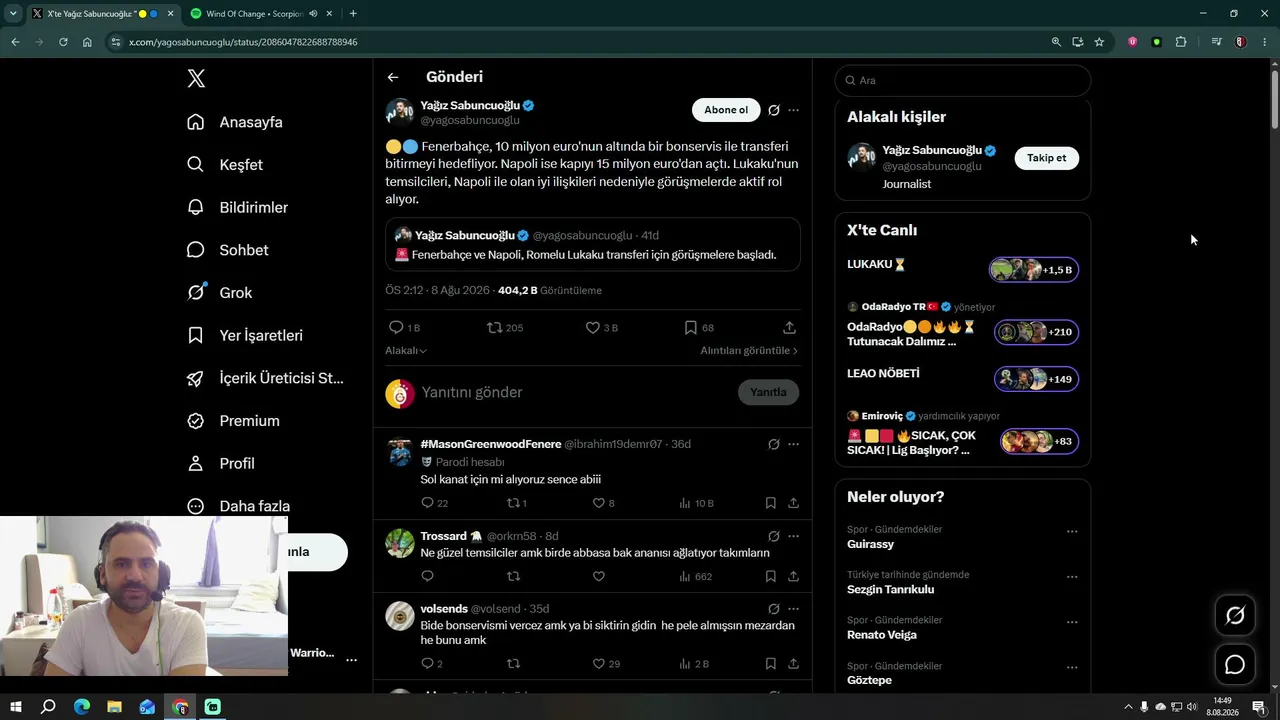The image size is (1280, 720).
Task: View analytics showing 662 views
Action: pyautogui.click(x=695, y=576)
